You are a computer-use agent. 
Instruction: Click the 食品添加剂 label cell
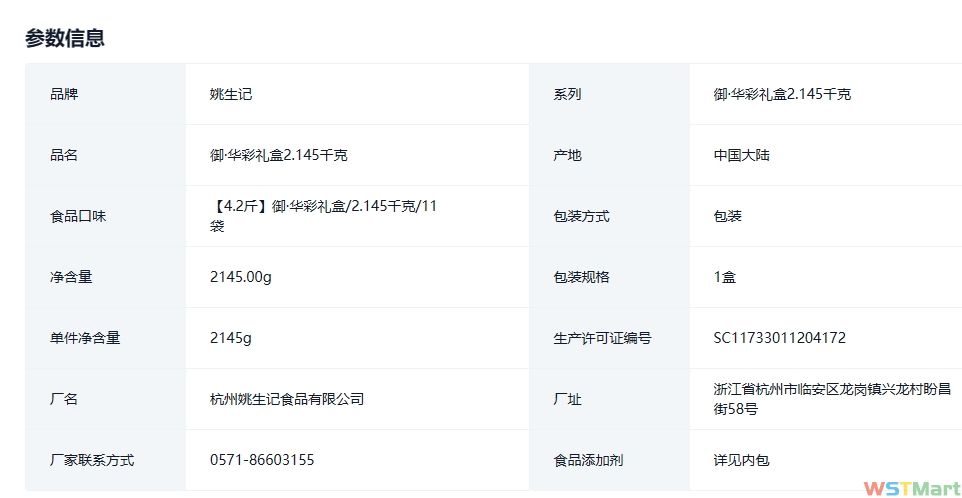[588, 460]
